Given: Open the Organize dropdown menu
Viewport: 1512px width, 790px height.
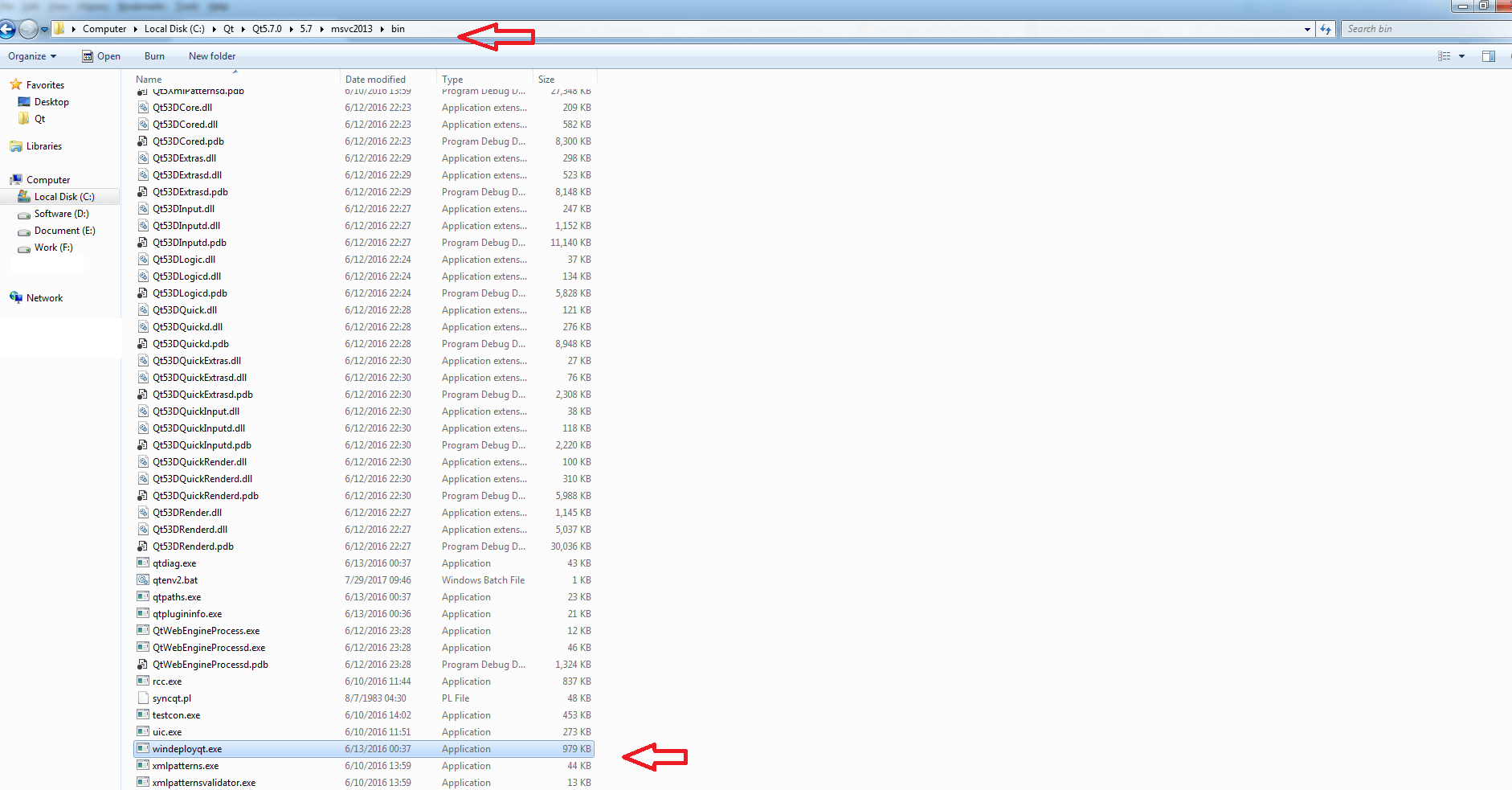Looking at the screenshot, I should pos(31,56).
